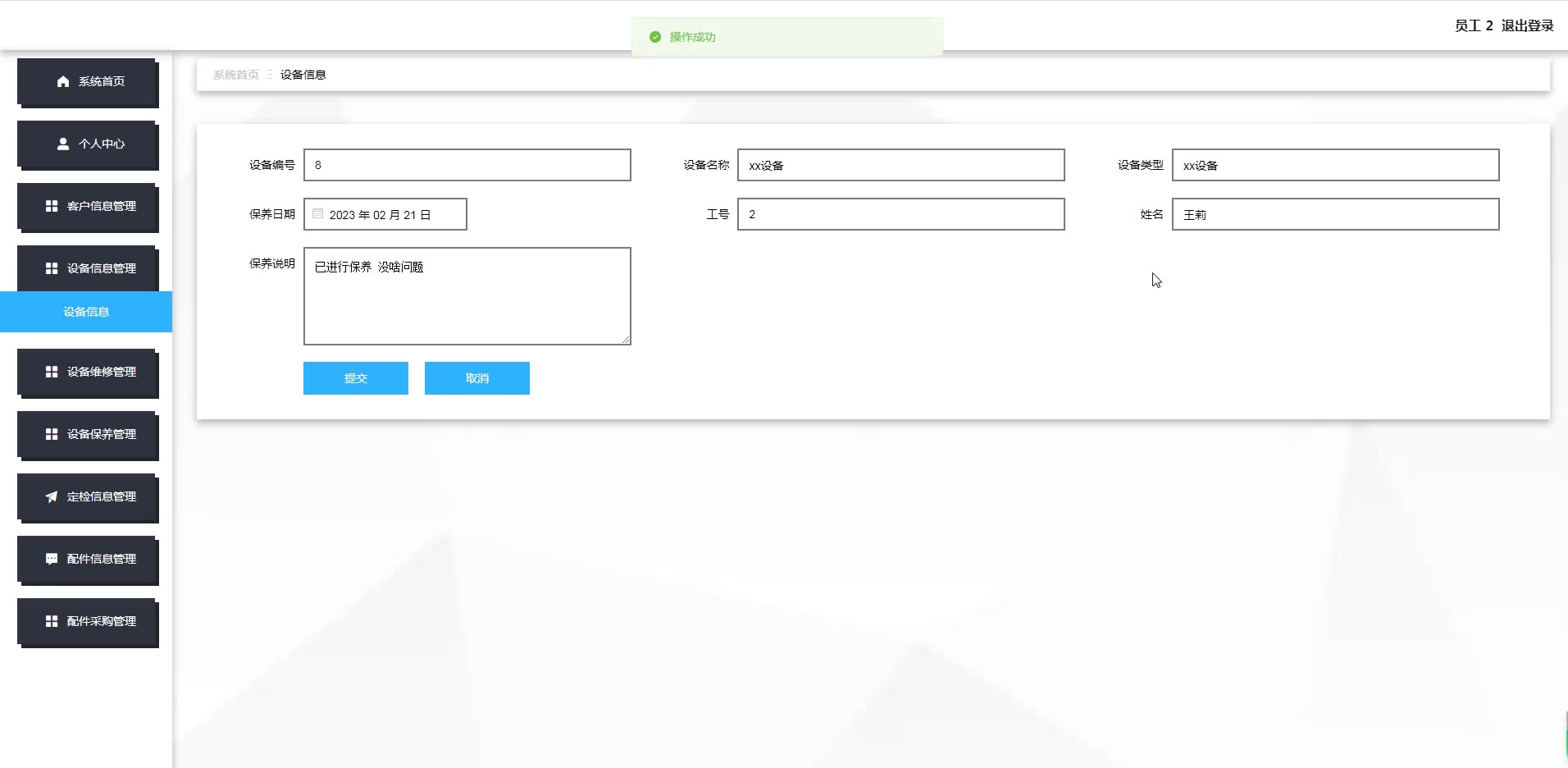Expand the 定检信息管理 menu

(88, 497)
